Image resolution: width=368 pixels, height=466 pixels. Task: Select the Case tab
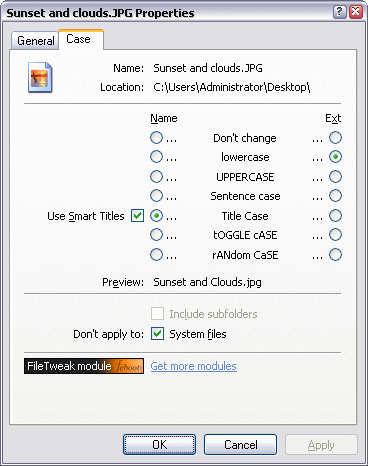click(x=80, y=39)
